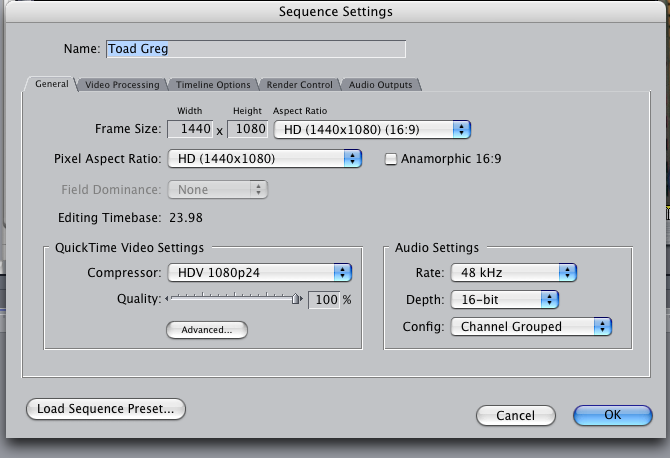This screenshot has height=458, width=670.
Task: Open the audio Rate dropdown
Action: tap(512, 272)
